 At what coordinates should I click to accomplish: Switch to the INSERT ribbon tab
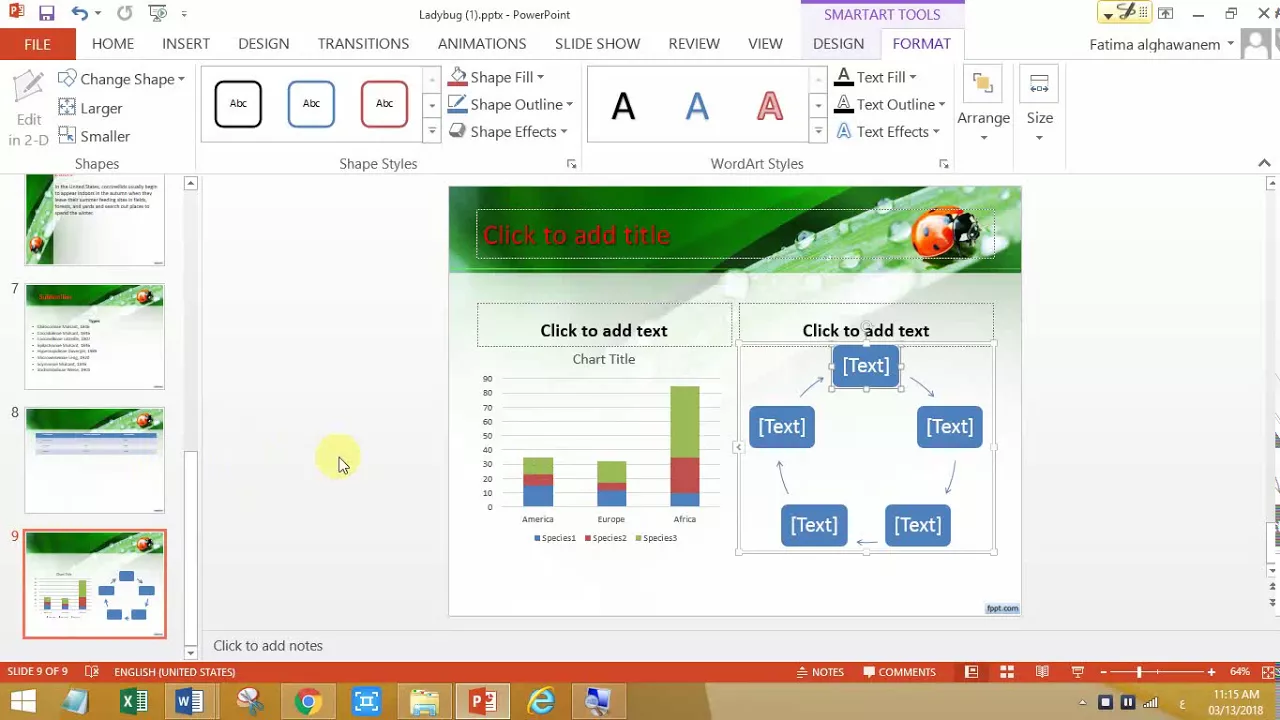tap(186, 44)
